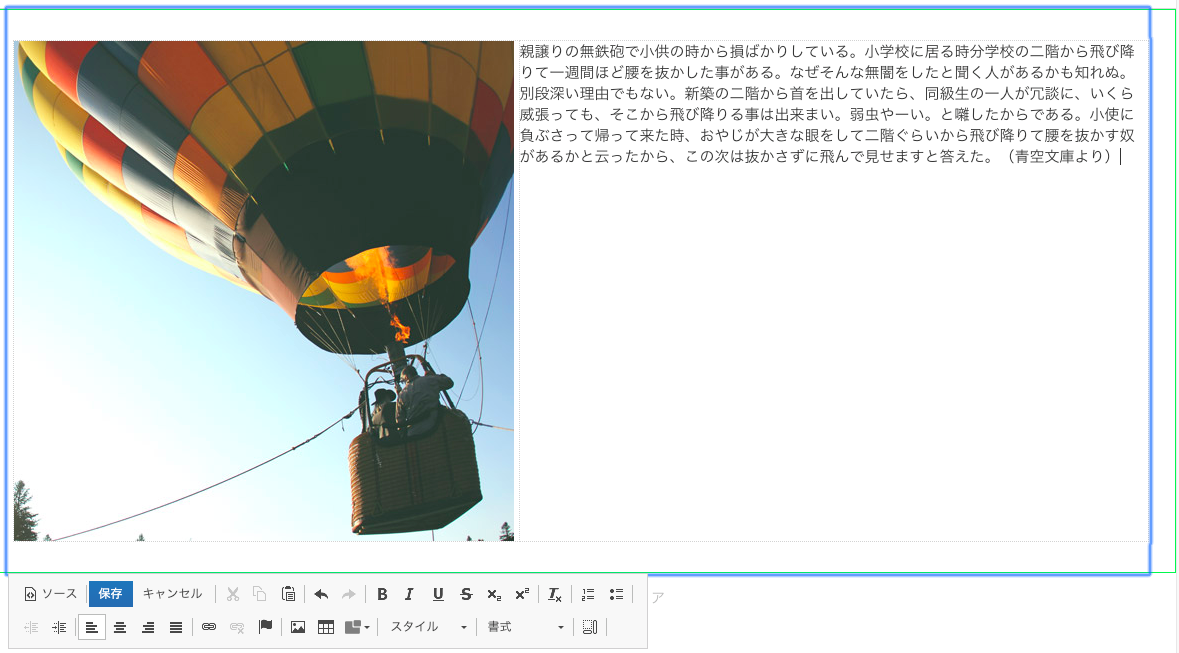Viewport: 1179px width, 653px height.
Task: Click the undo arrow
Action: pyautogui.click(x=321, y=594)
